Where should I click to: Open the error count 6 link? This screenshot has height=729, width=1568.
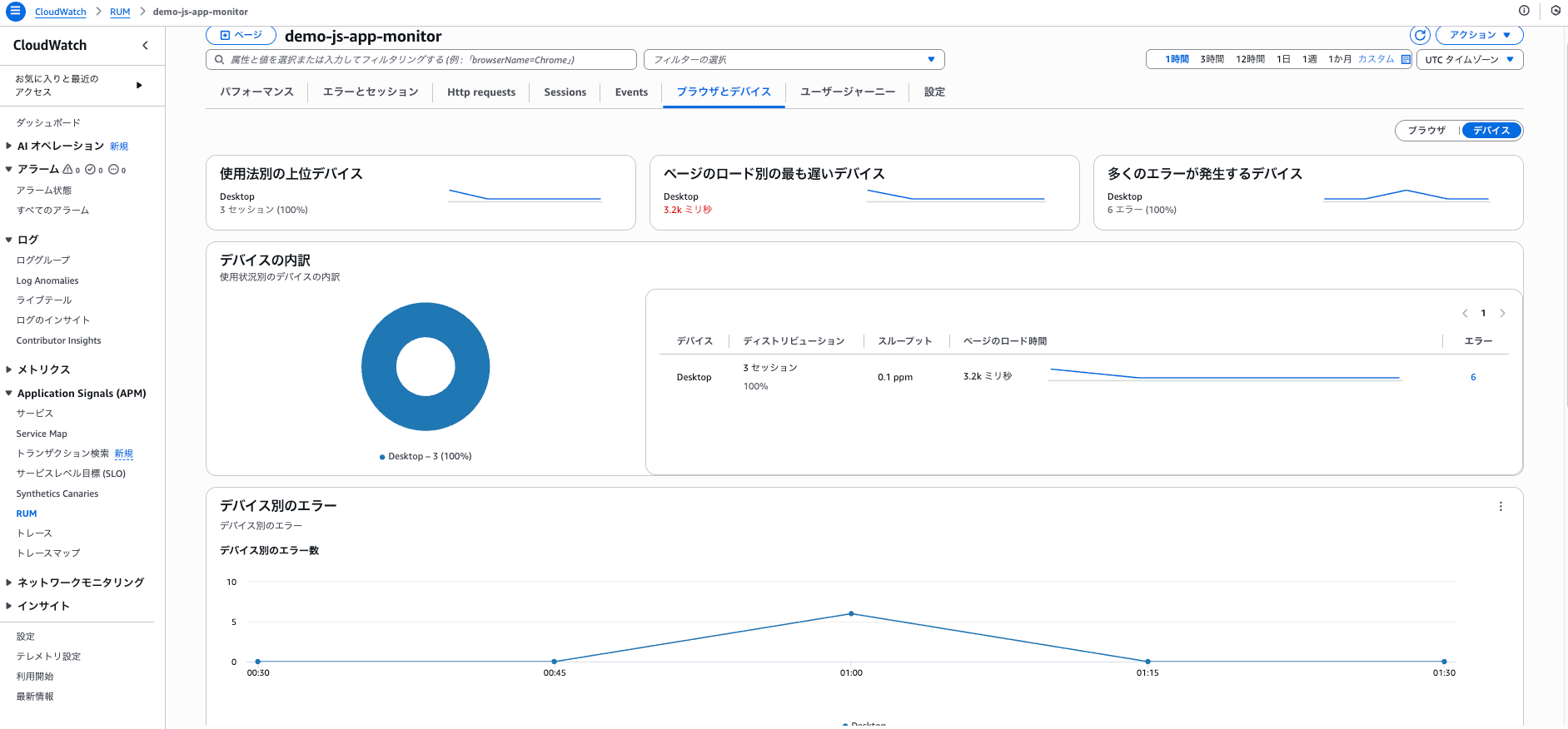1473,377
